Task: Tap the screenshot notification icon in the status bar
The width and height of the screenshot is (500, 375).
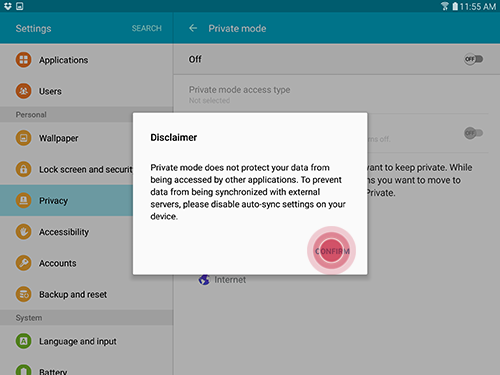Action: click(x=20, y=6)
